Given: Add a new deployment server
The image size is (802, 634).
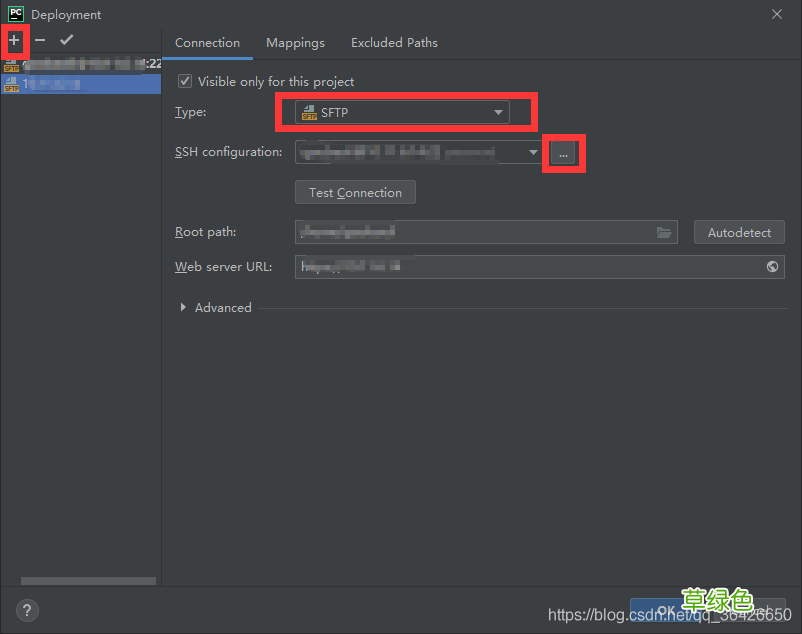Looking at the screenshot, I should [x=14, y=40].
